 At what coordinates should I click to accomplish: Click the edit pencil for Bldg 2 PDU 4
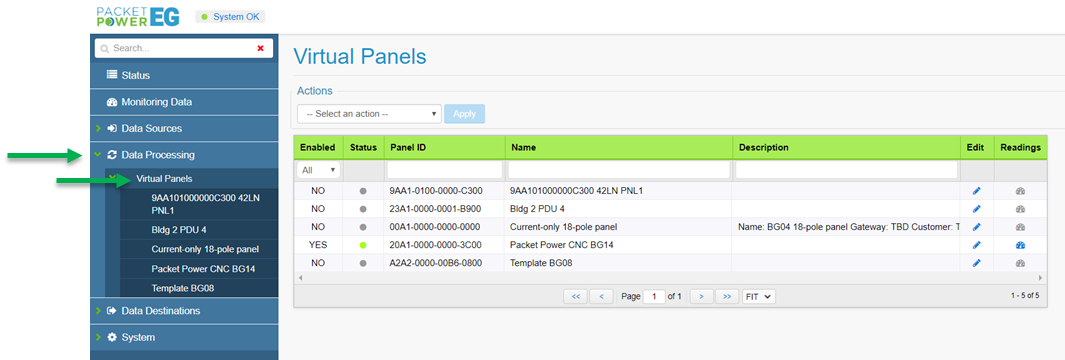[x=977, y=209]
